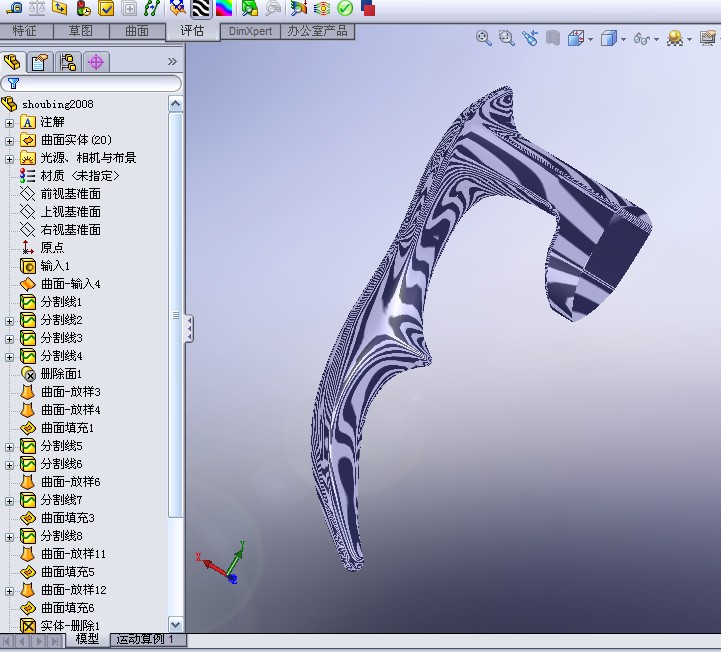
Task: Select the 前视基准面 plane
Action: pyautogui.click(x=60, y=194)
